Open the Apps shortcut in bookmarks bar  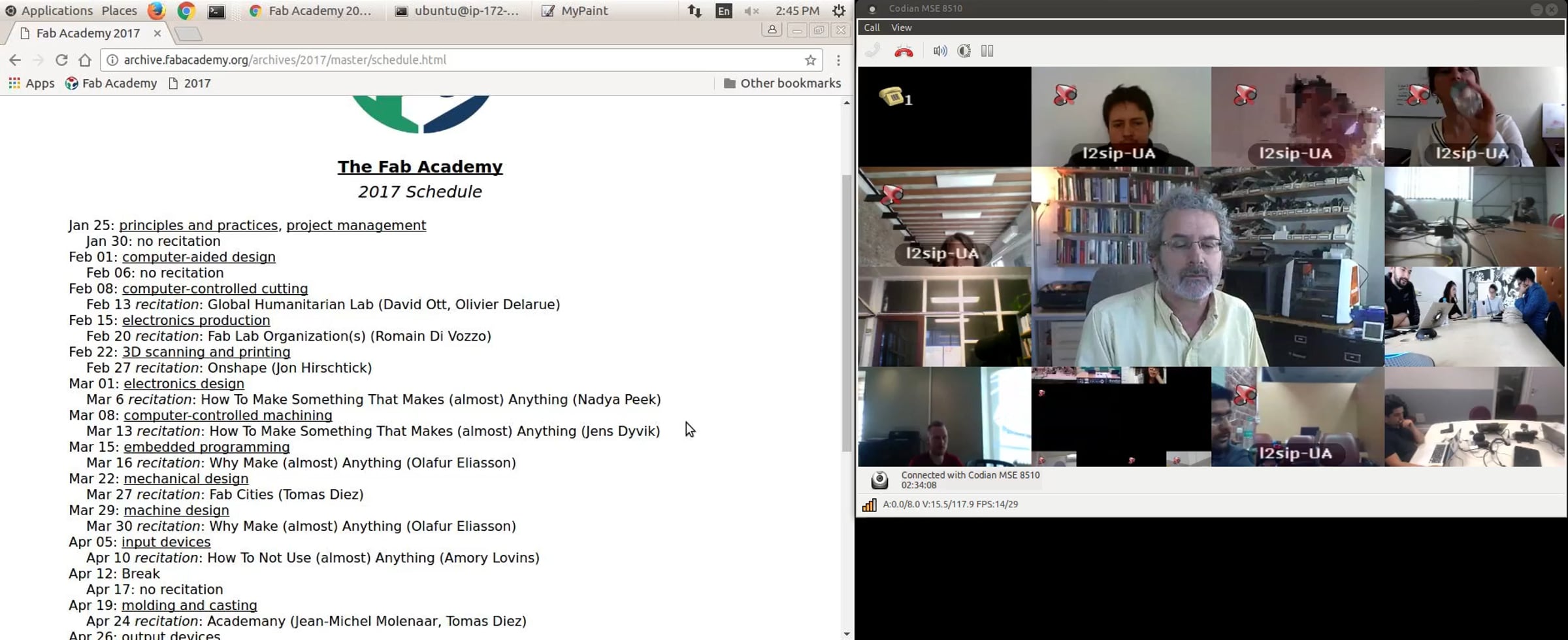[x=31, y=83]
